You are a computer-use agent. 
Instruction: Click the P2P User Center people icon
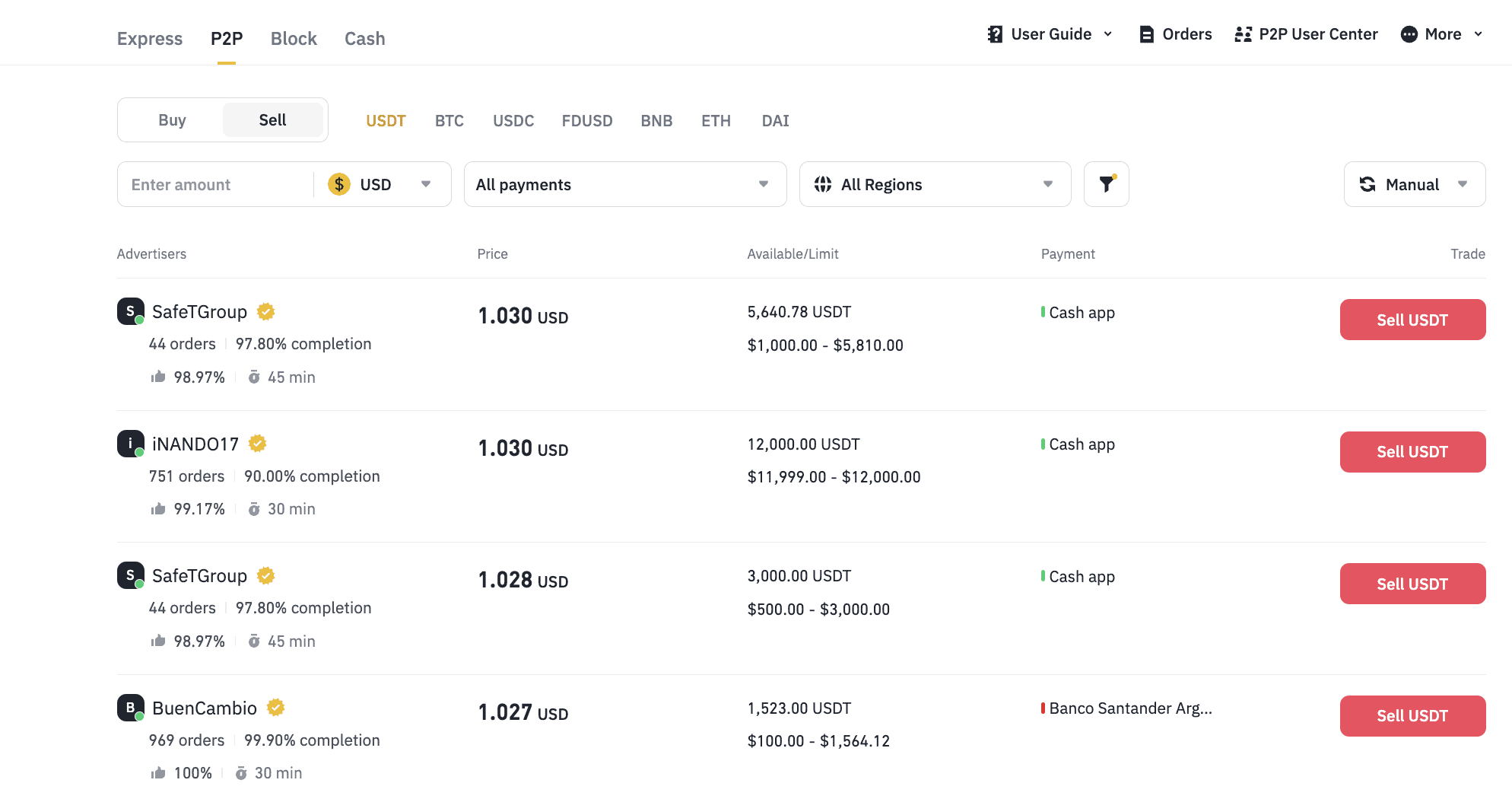1243,34
